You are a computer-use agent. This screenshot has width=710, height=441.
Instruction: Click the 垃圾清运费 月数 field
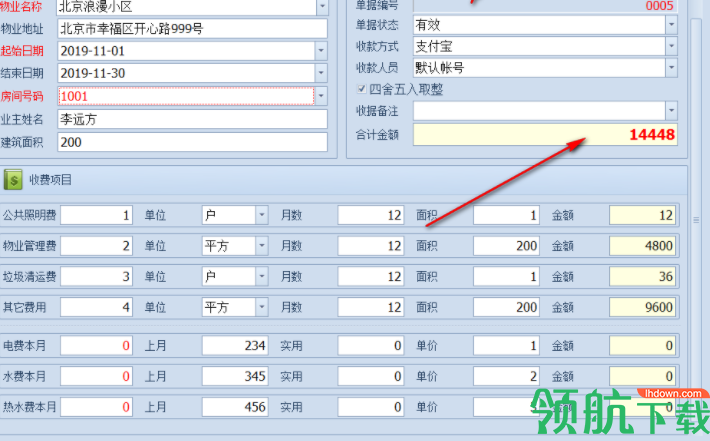(371, 277)
